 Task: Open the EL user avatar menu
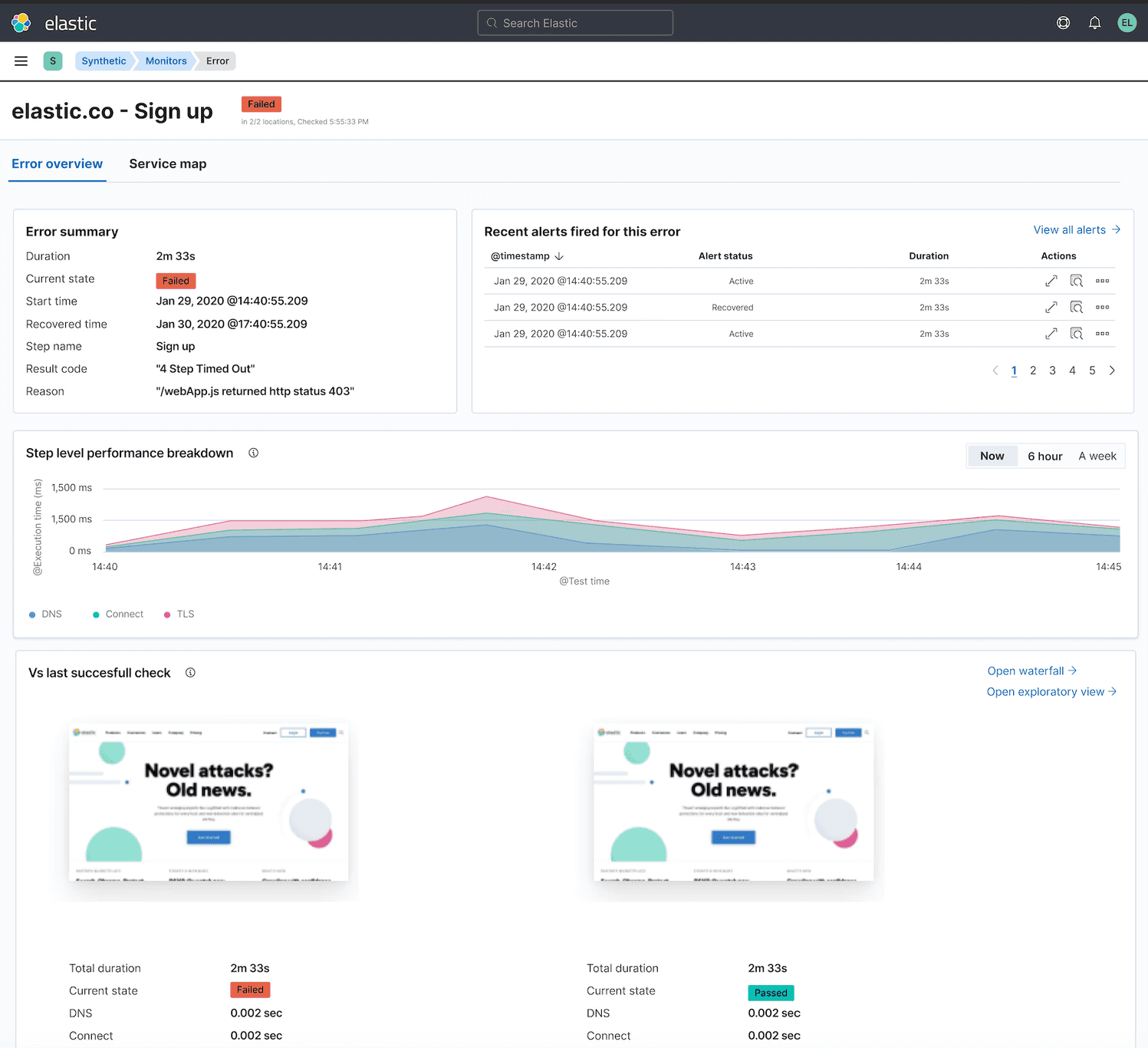point(1127,23)
